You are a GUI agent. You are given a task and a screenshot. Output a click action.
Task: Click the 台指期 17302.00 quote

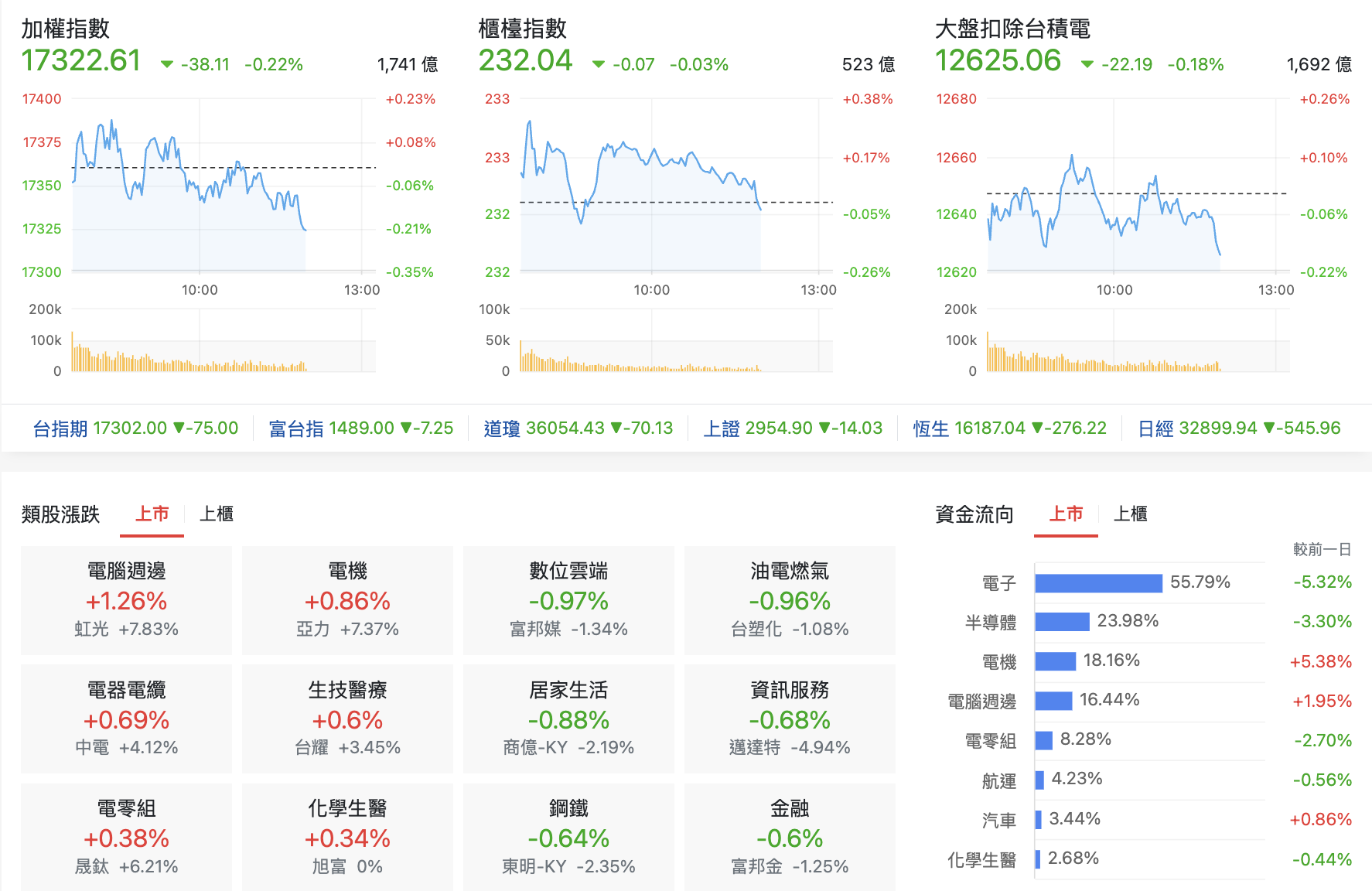tap(135, 428)
